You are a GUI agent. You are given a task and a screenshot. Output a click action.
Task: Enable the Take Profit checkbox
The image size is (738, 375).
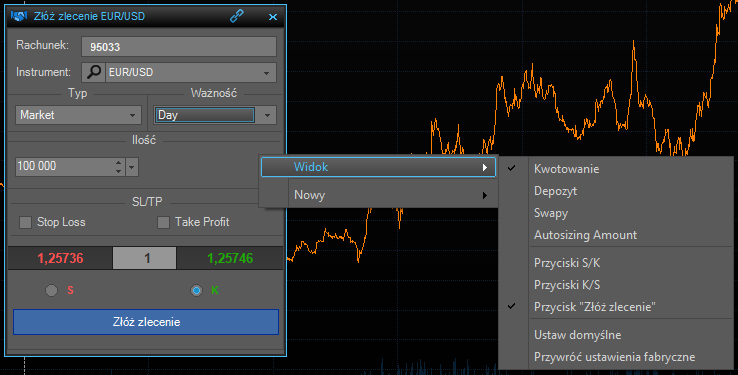[163, 222]
